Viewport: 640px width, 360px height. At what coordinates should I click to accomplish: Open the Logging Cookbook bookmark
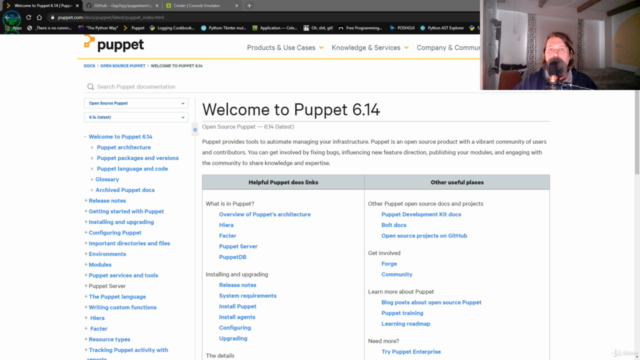coord(172,28)
